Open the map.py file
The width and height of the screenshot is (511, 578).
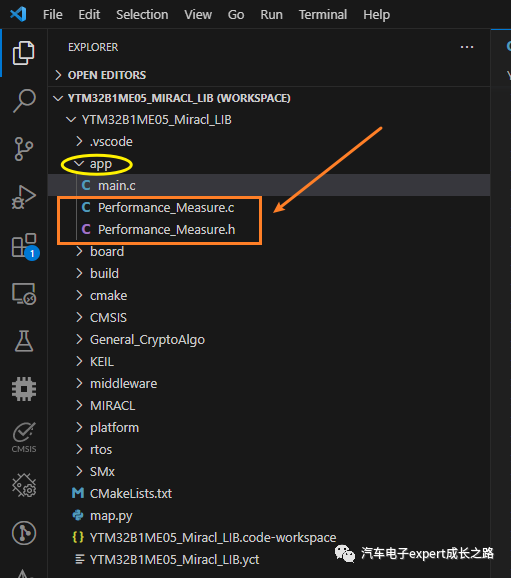(269, 515)
